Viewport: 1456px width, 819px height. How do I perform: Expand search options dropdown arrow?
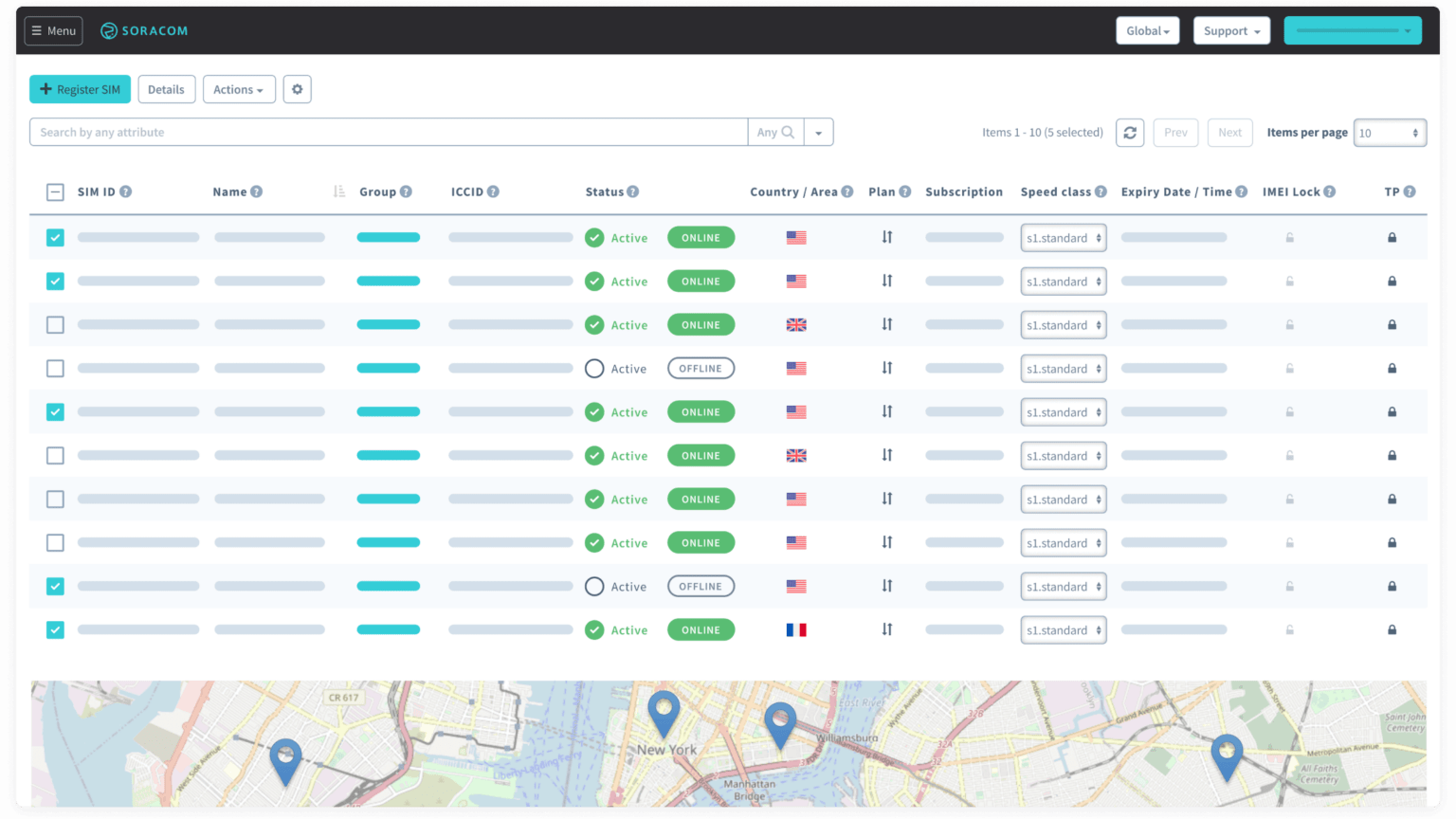pyautogui.click(x=819, y=133)
